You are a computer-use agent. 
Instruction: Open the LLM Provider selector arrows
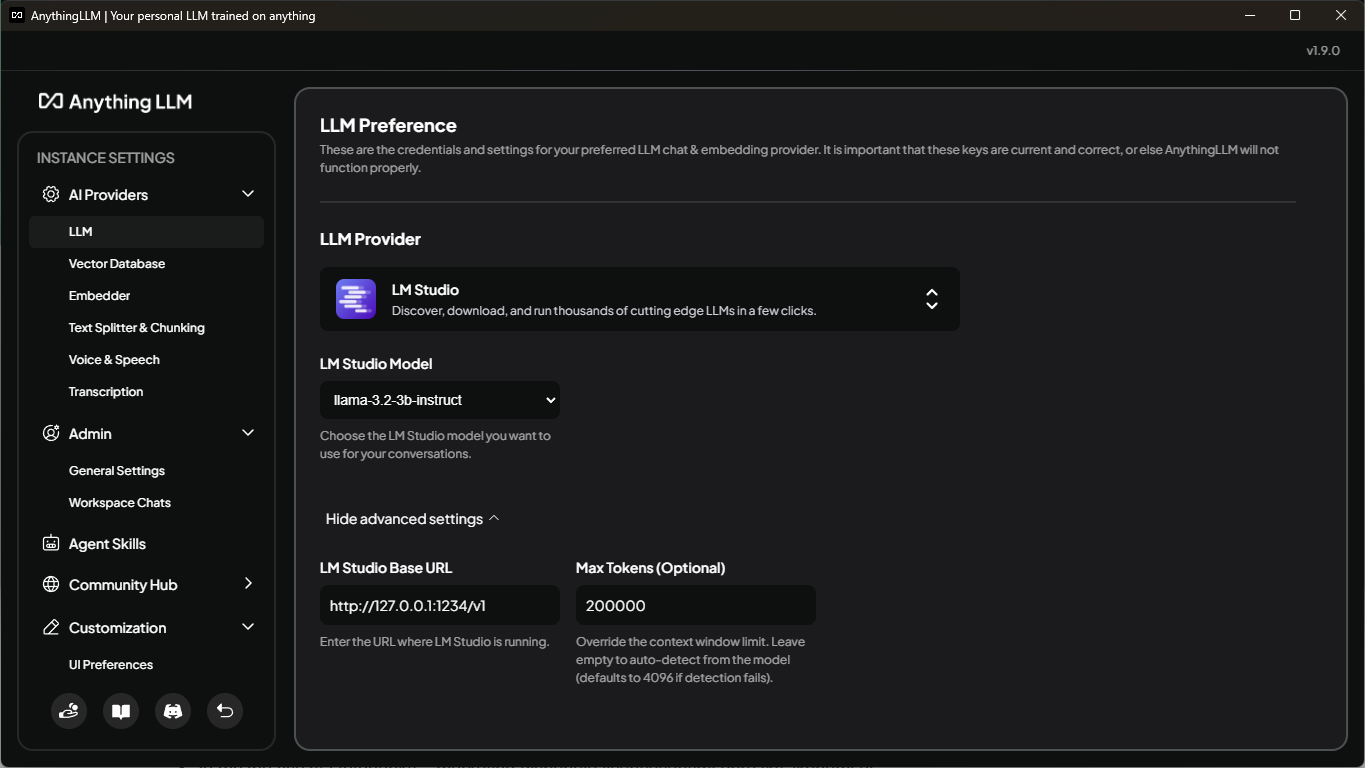[x=931, y=299]
